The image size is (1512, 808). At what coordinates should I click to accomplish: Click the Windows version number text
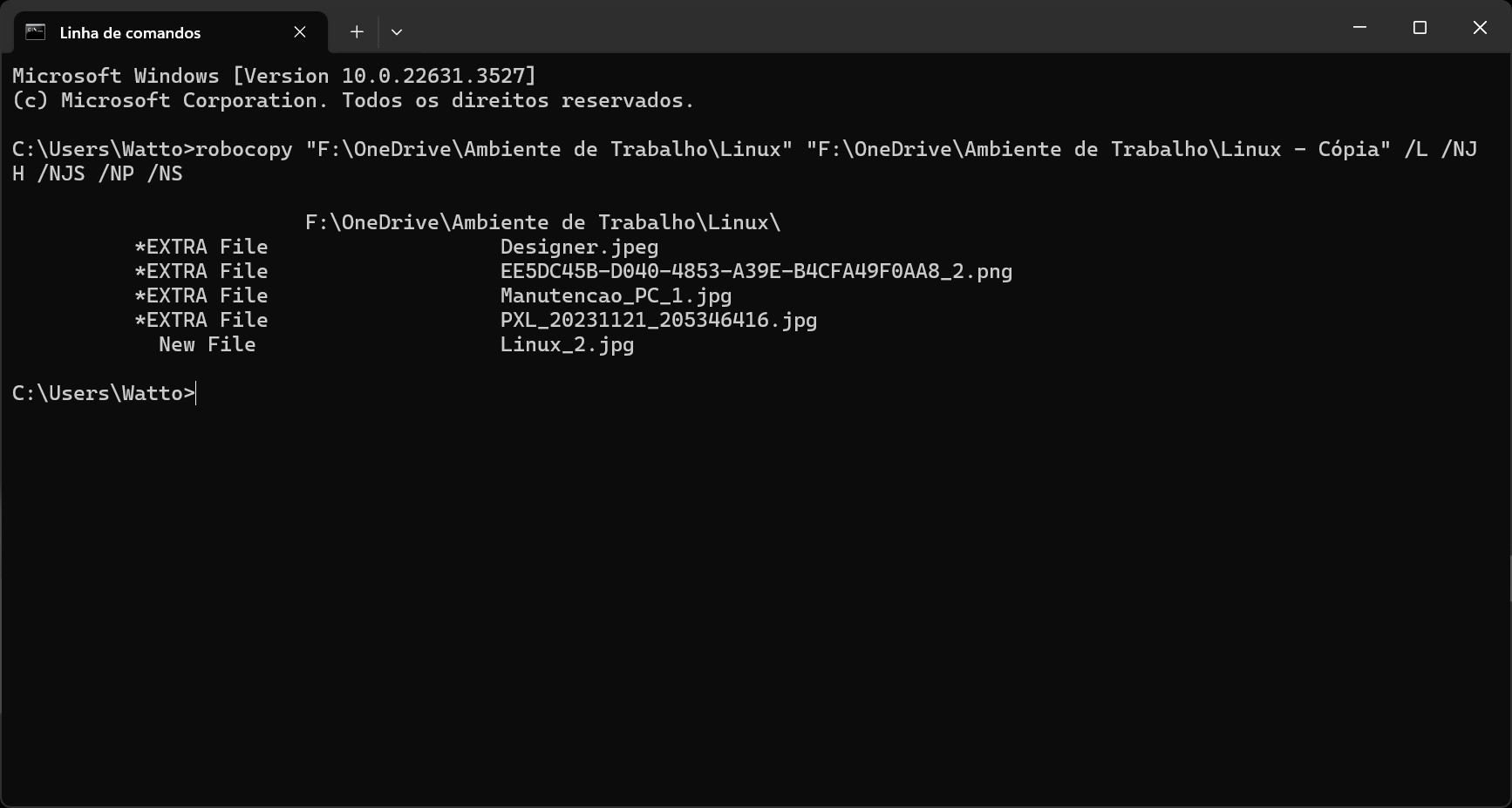(438, 77)
